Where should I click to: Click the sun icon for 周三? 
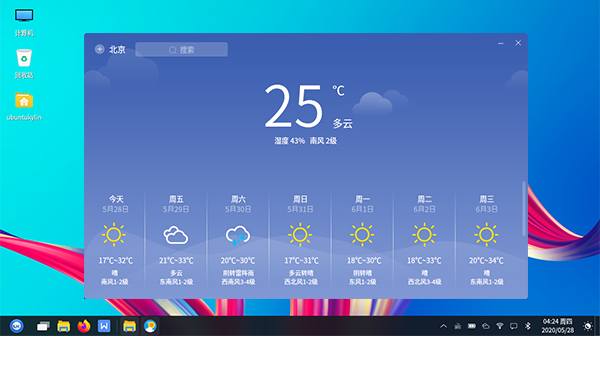coord(486,234)
